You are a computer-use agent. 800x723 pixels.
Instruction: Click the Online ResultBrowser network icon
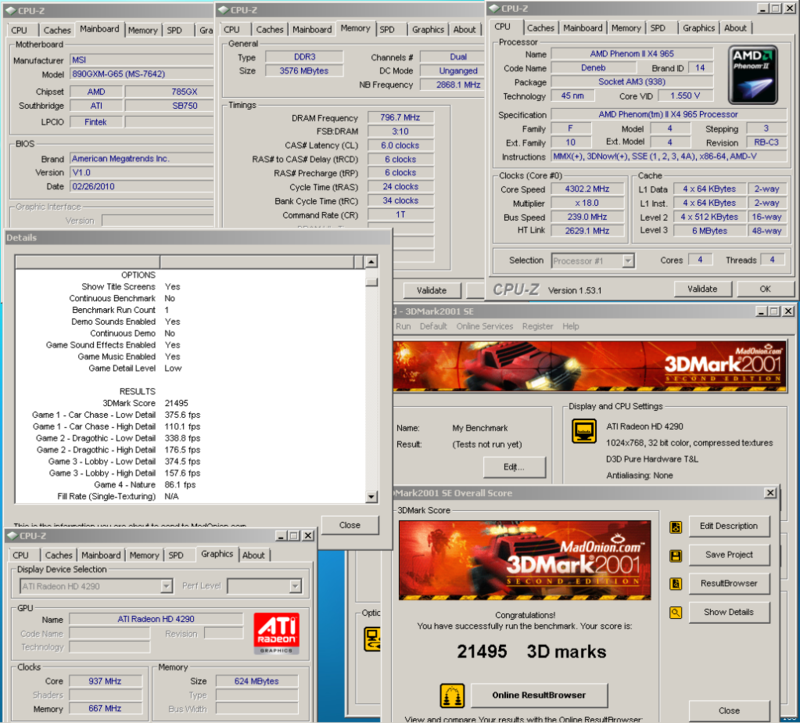[x=451, y=695]
